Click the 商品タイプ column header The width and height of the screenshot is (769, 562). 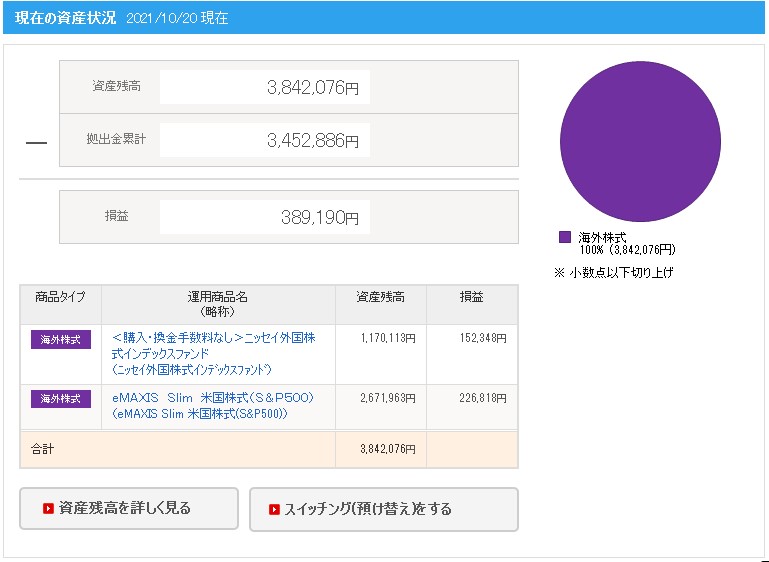tap(61, 304)
